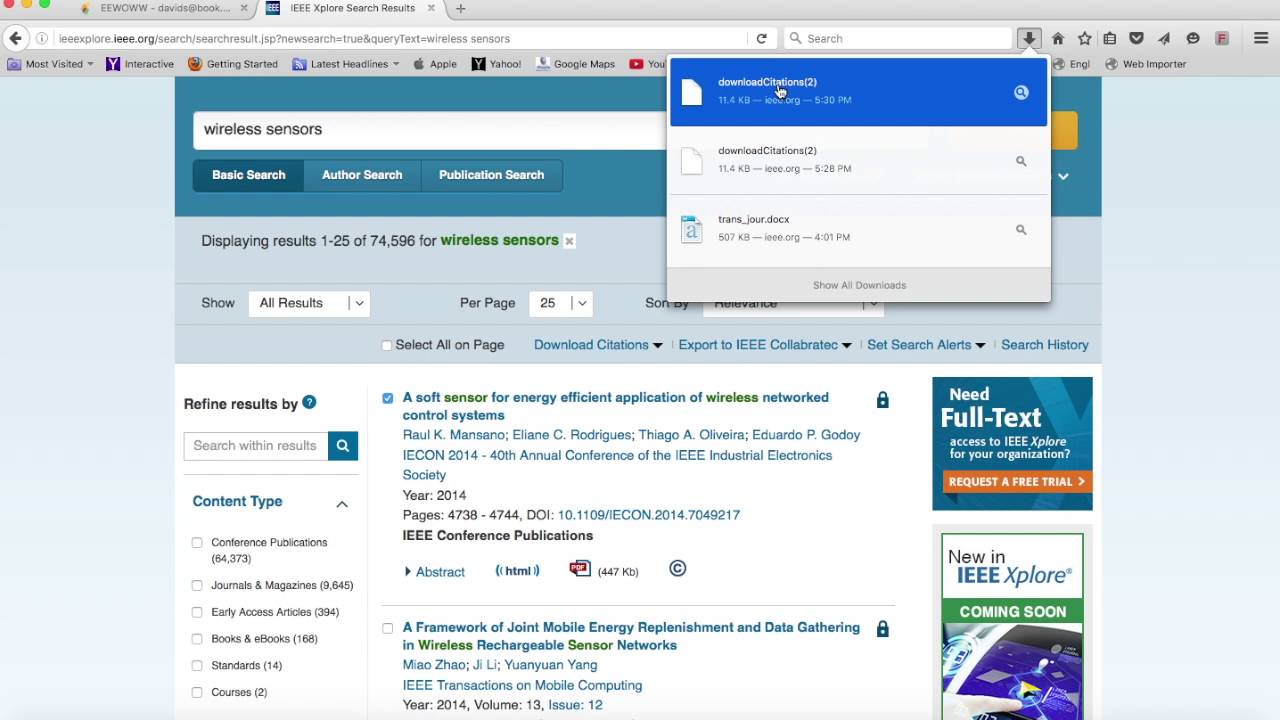
Task: Click the Search within results field
Action: pyautogui.click(x=256, y=446)
